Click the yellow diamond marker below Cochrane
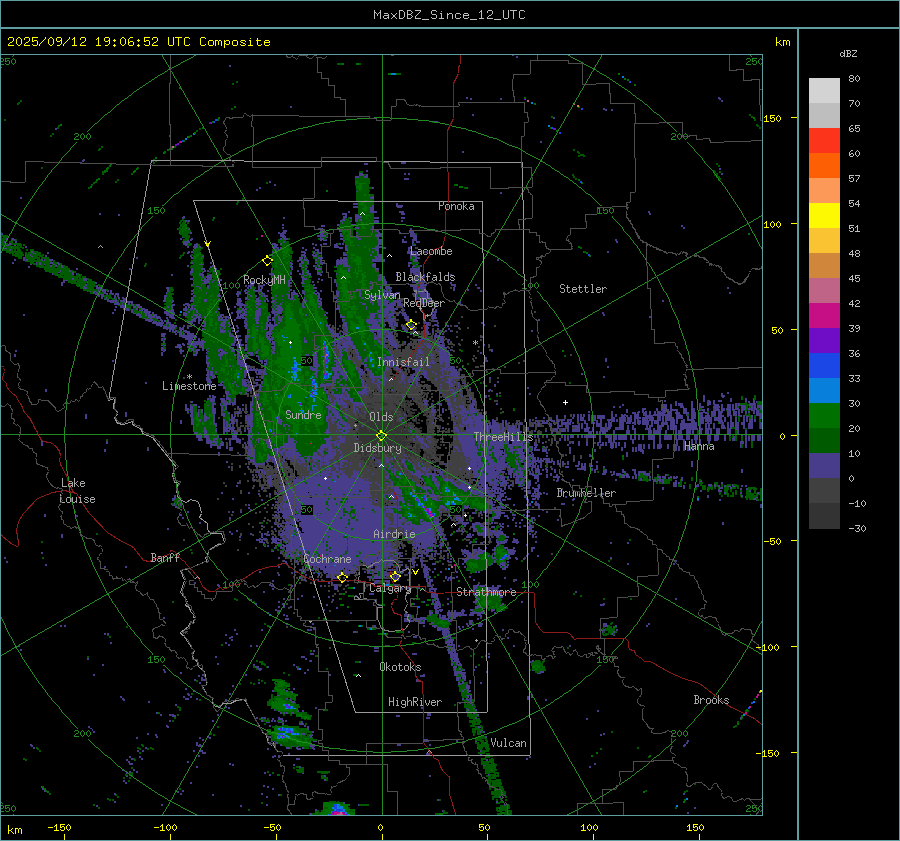Viewport: 900px width, 841px height. [x=343, y=577]
